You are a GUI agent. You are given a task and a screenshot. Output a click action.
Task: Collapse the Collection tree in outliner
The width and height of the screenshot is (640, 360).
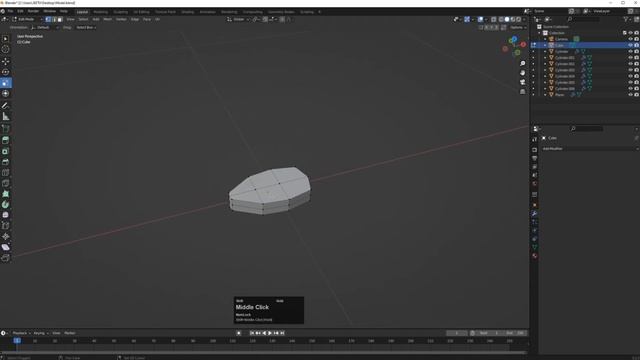(x=540, y=33)
